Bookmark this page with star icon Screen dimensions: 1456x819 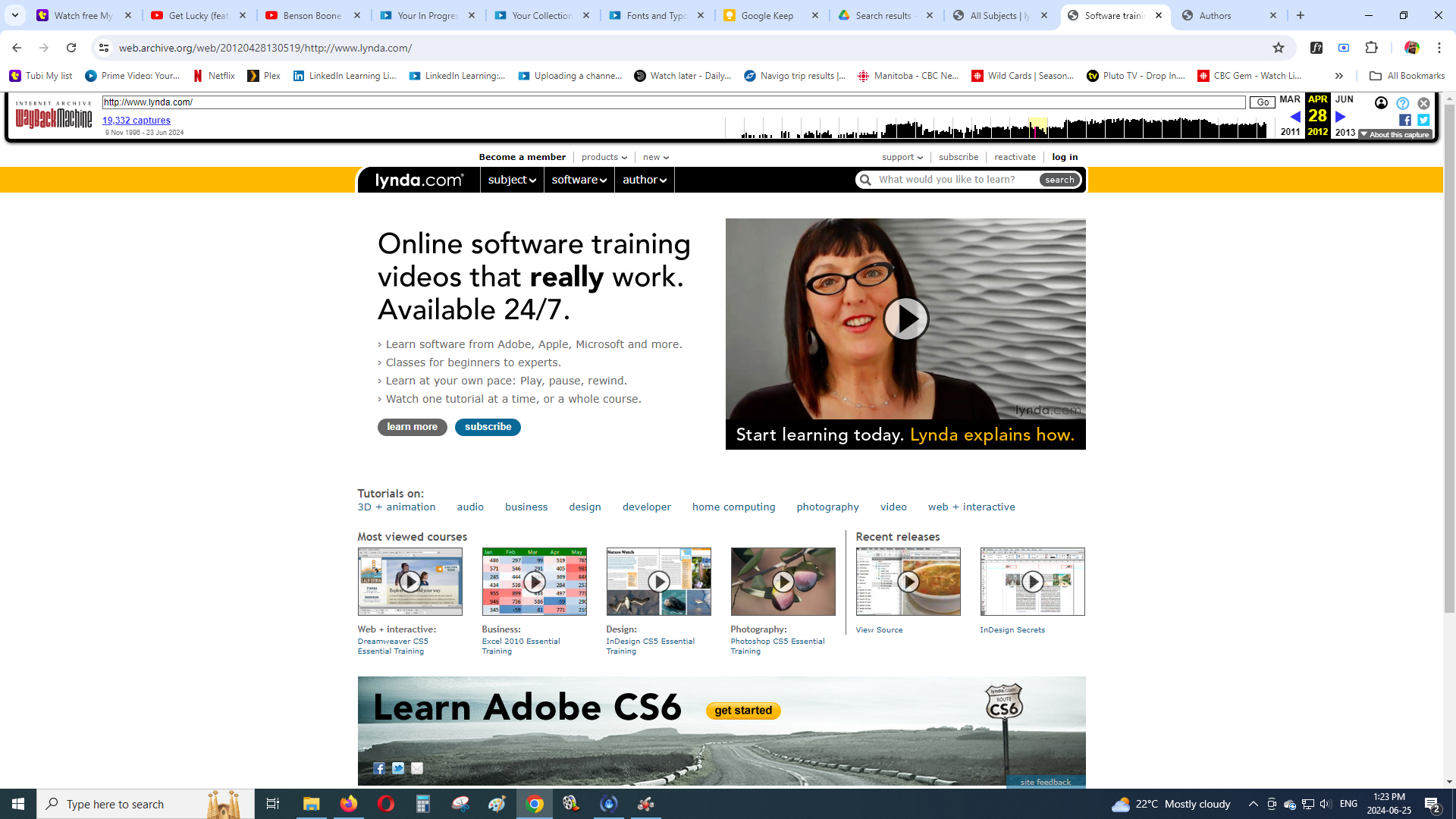point(1279,48)
